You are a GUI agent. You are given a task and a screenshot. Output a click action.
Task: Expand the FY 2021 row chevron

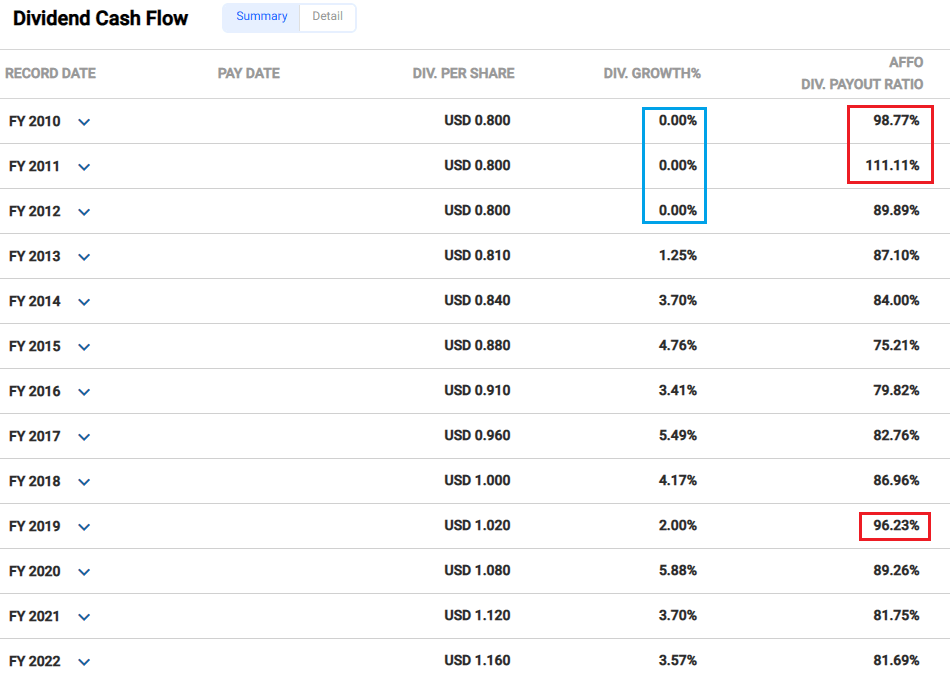(x=84, y=616)
